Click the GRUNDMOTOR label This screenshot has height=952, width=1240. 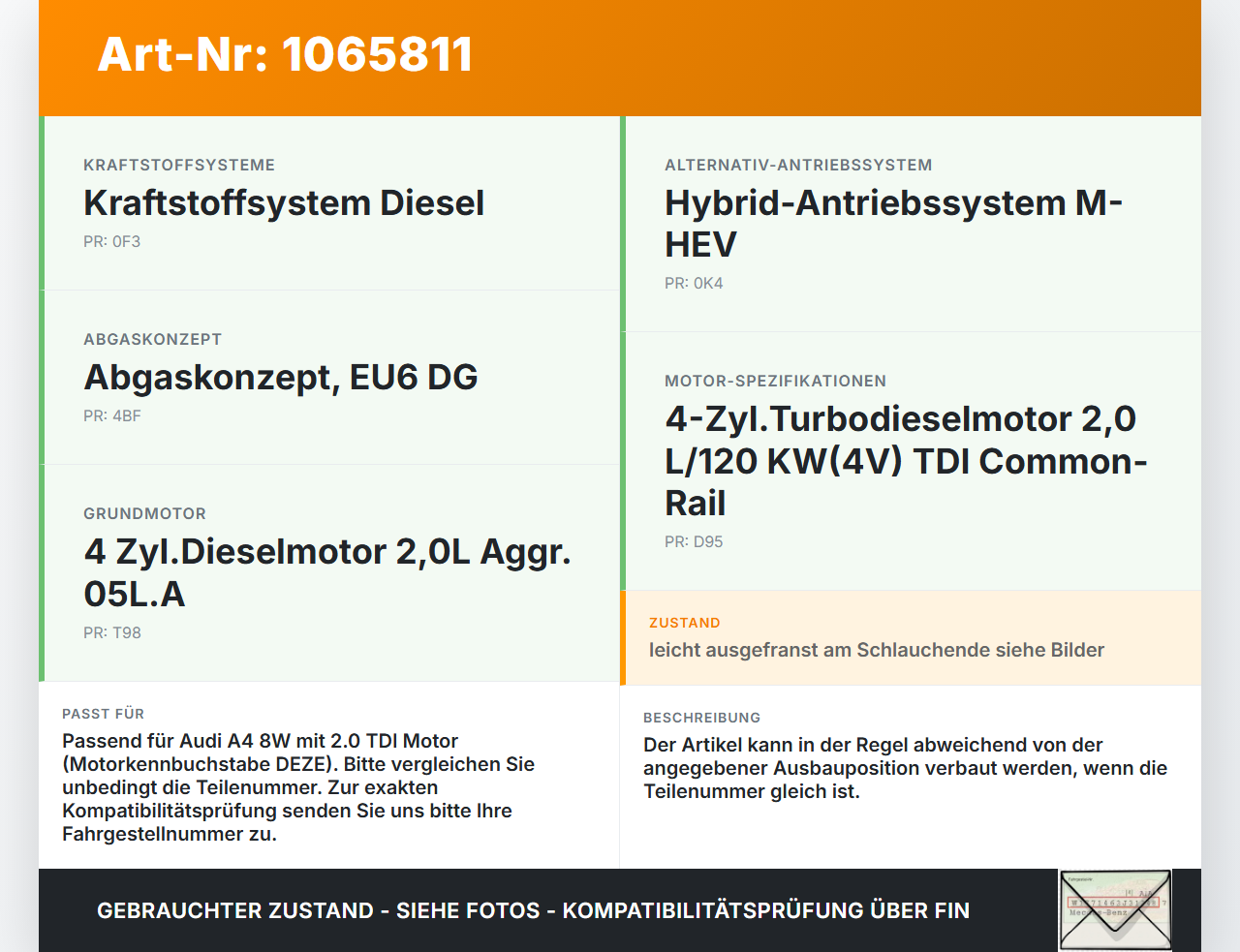[145, 513]
